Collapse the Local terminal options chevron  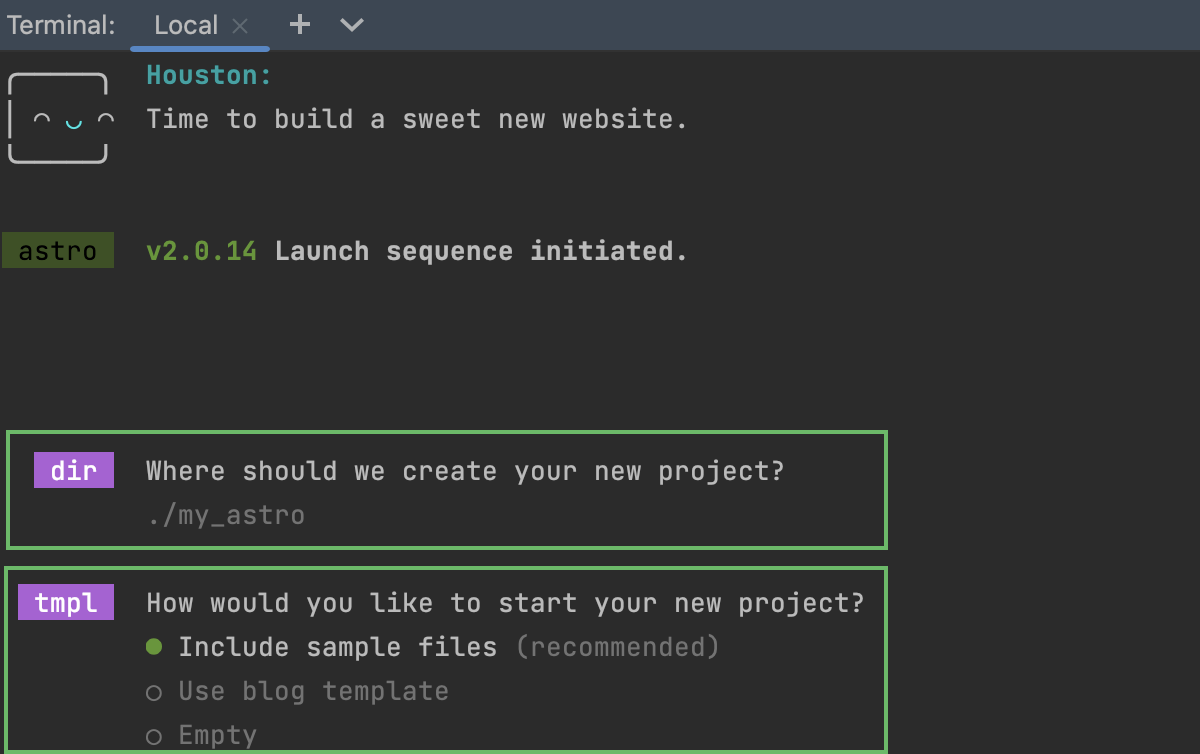(x=350, y=24)
